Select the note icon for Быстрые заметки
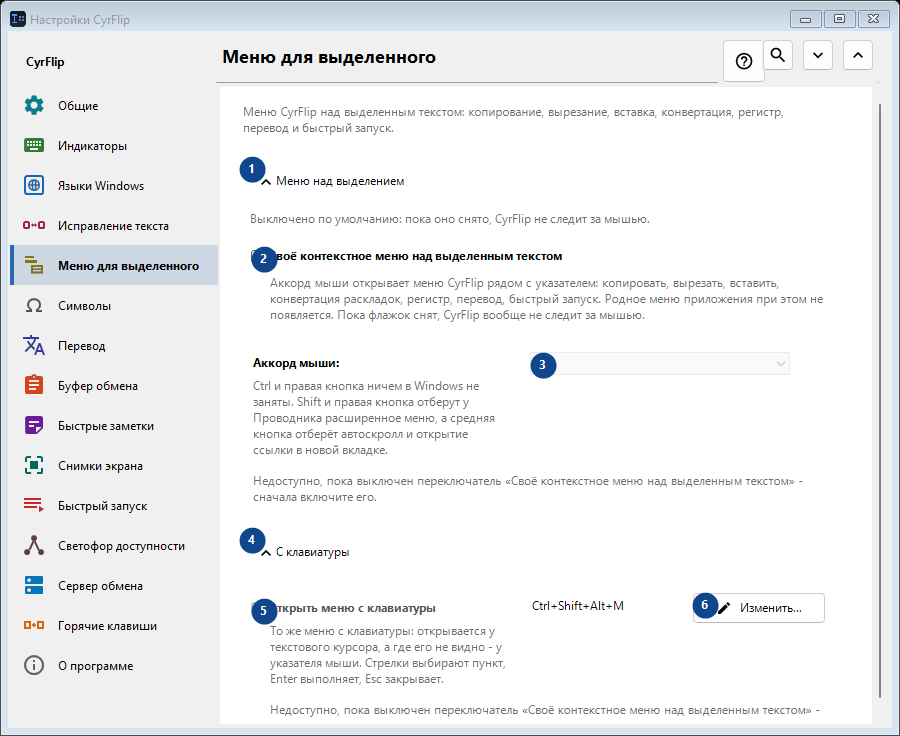900x736 pixels. tap(34, 426)
